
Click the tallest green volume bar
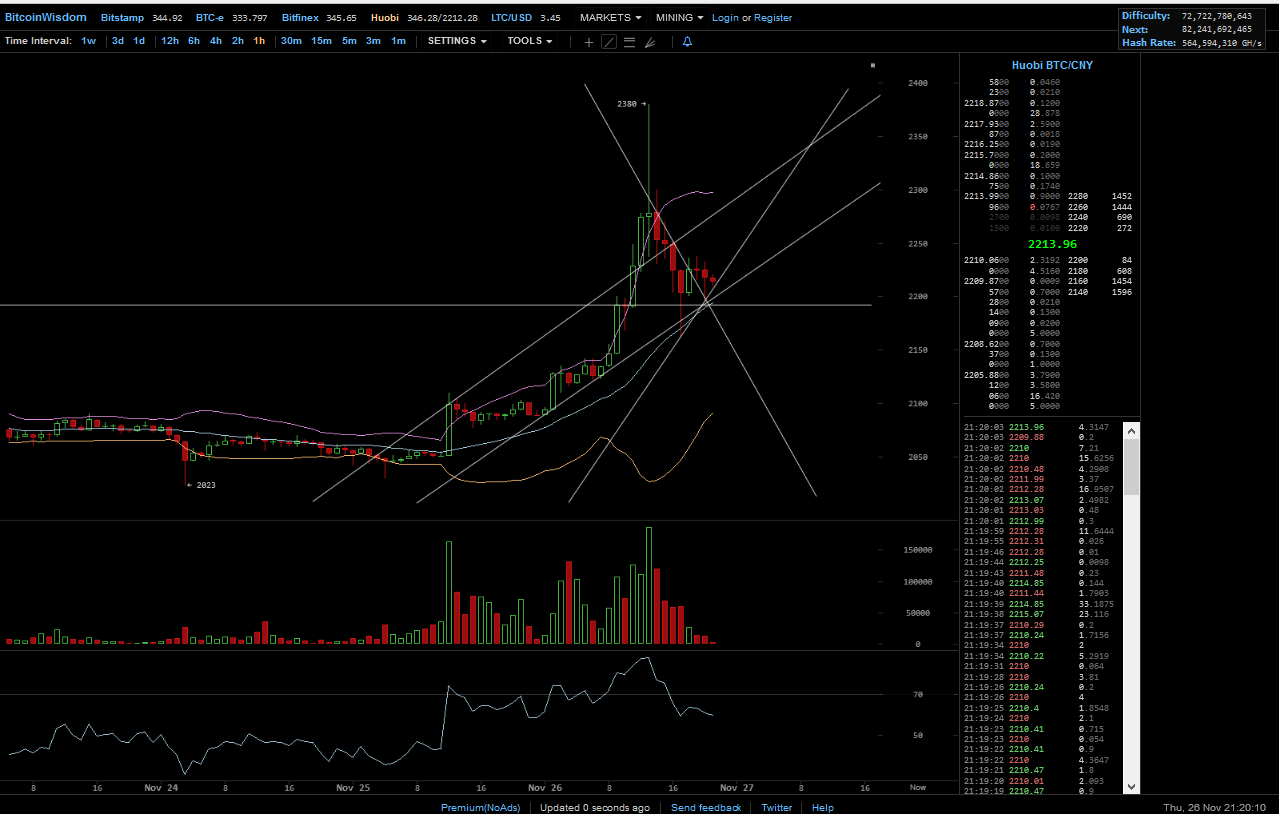coord(649,585)
